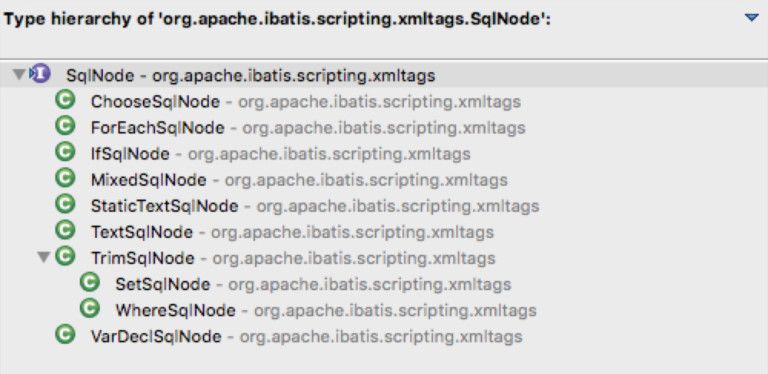Screen dimensions: 768x374
Task: Select the WhereSqlNode subclass entry
Action: click(x=326, y=310)
